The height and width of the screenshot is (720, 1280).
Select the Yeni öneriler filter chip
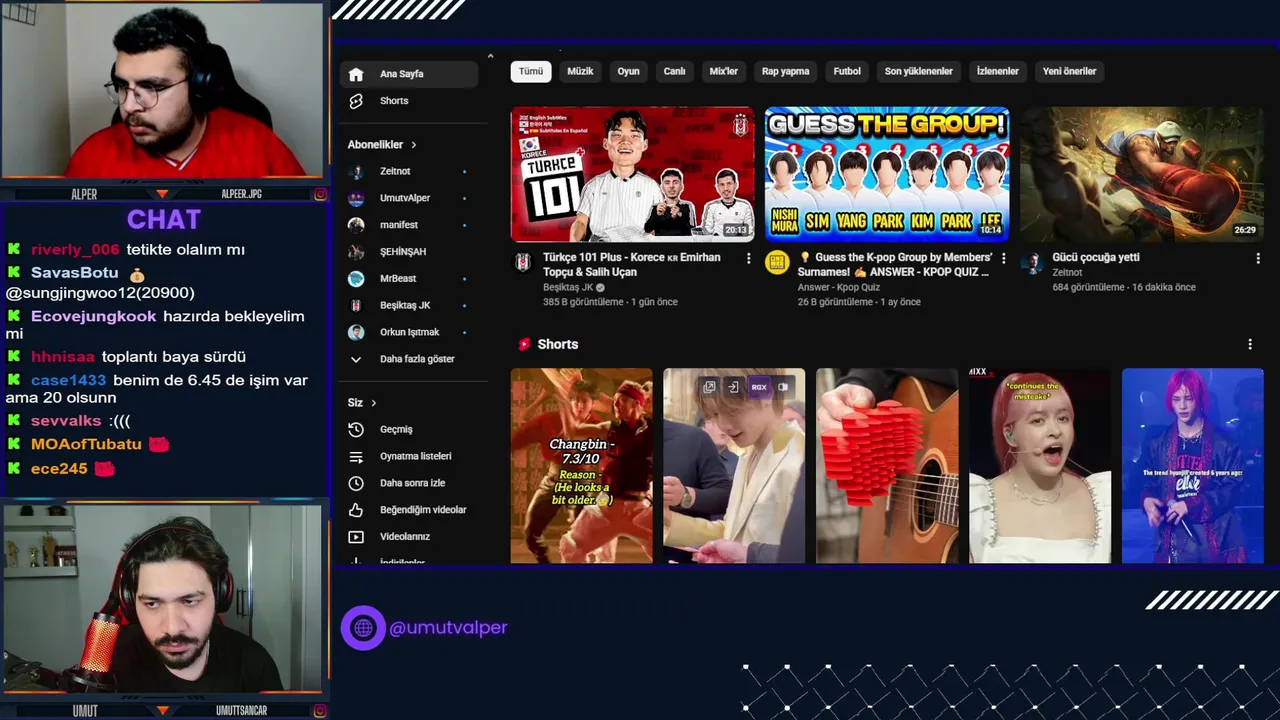(x=1069, y=71)
